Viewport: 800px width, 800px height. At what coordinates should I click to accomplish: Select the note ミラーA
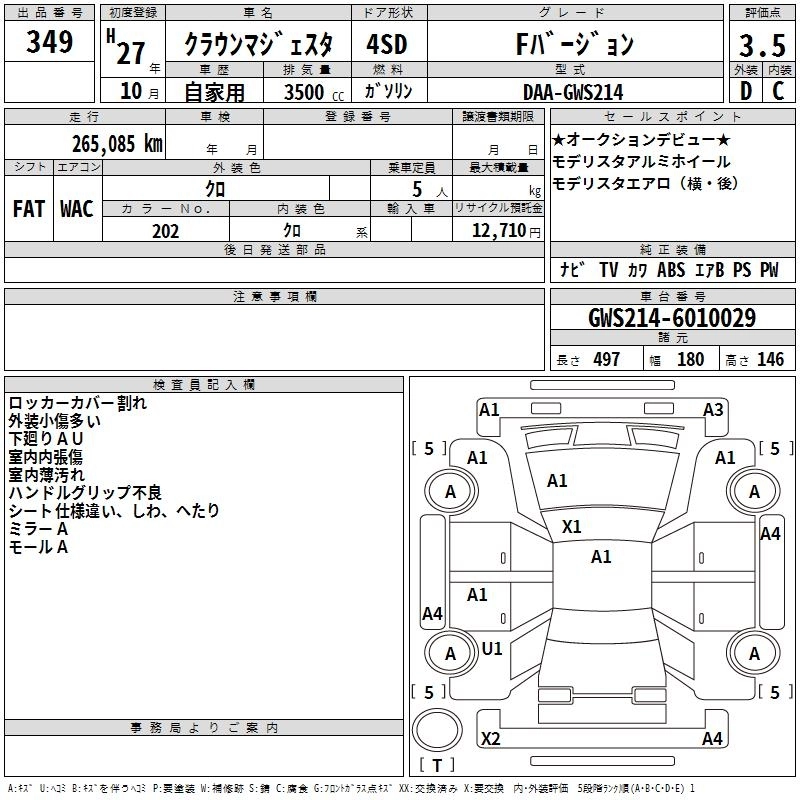[38, 529]
